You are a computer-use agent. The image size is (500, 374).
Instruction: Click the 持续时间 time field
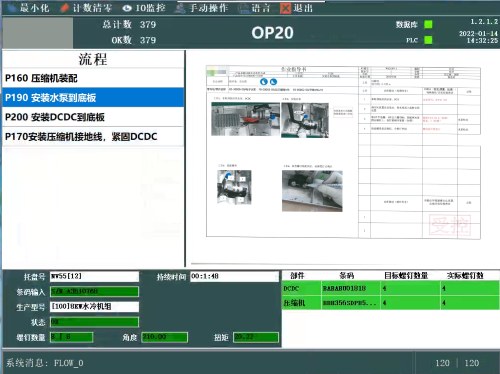234,276
